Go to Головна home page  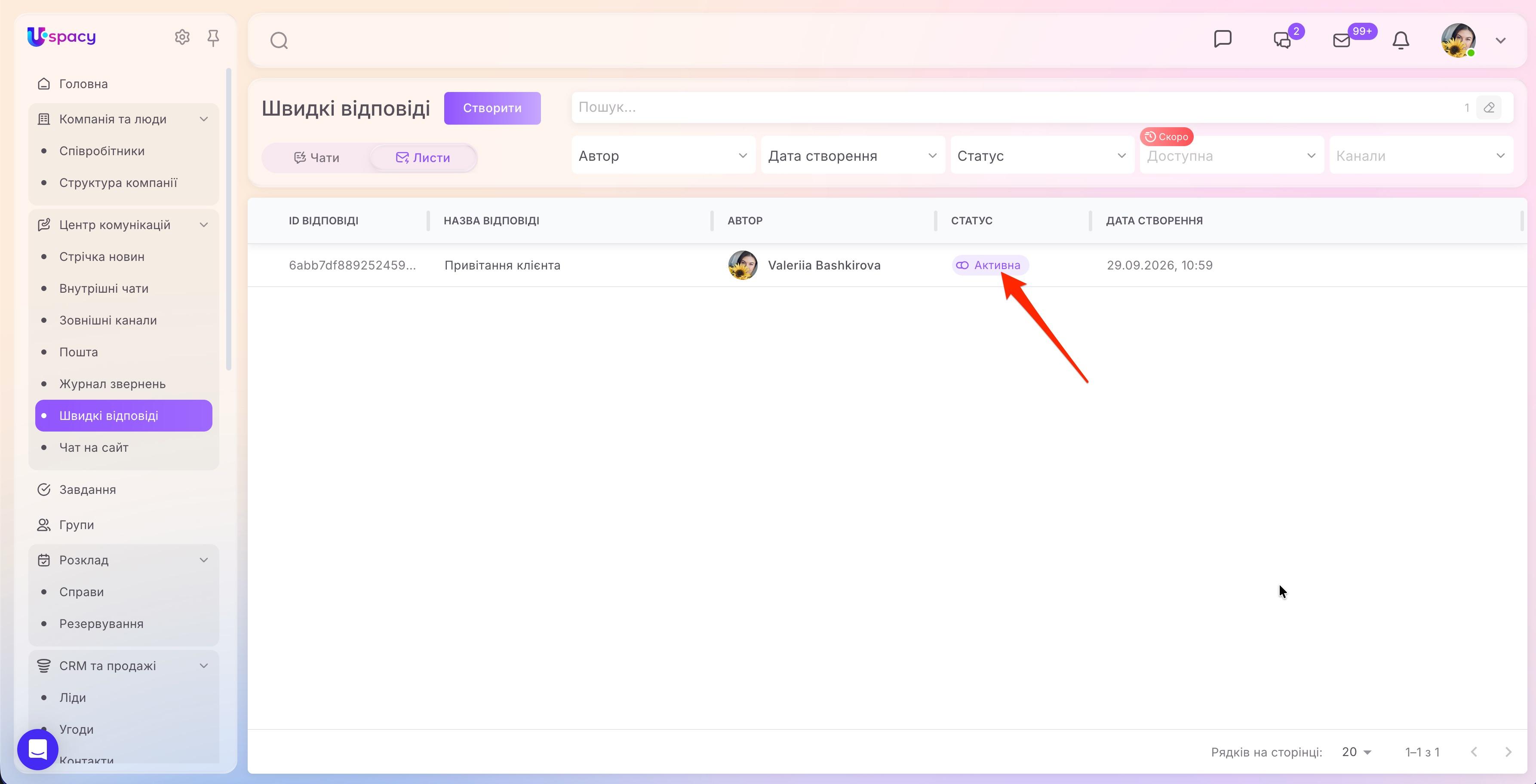click(83, 84)
